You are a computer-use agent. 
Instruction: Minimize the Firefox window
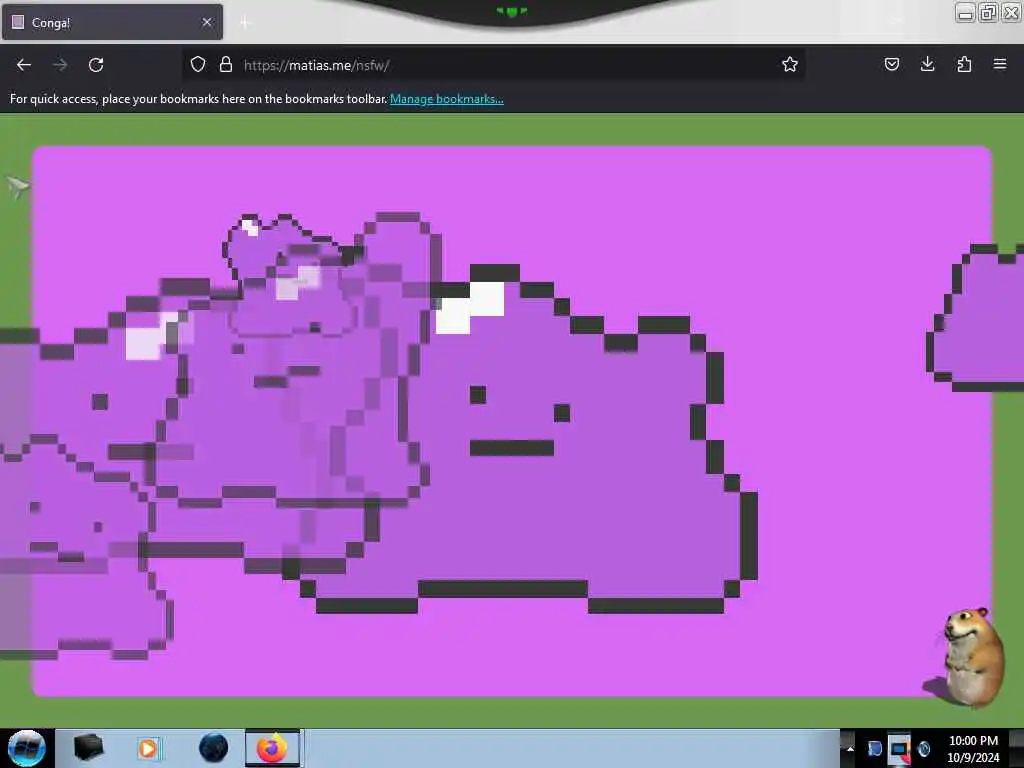(965, 13)
